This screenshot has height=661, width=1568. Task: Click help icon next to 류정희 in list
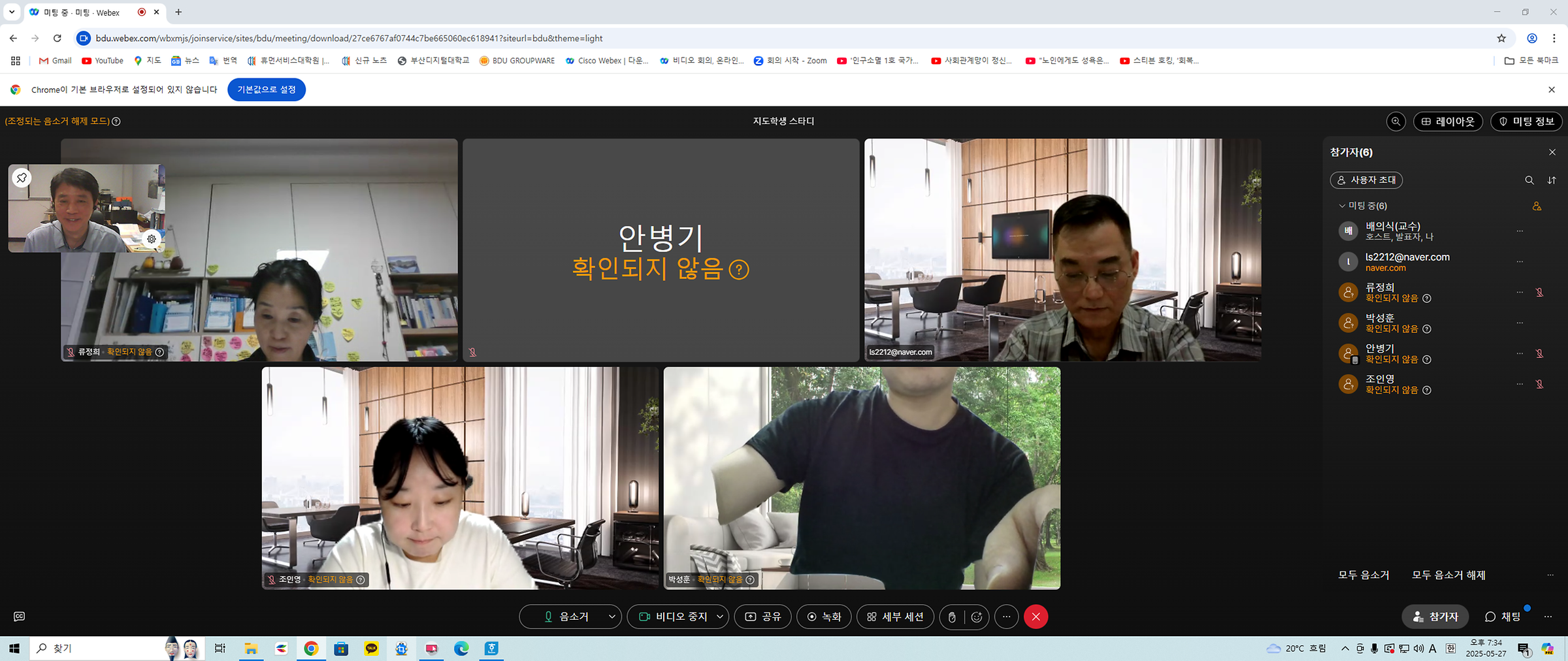click(1427, 298)
